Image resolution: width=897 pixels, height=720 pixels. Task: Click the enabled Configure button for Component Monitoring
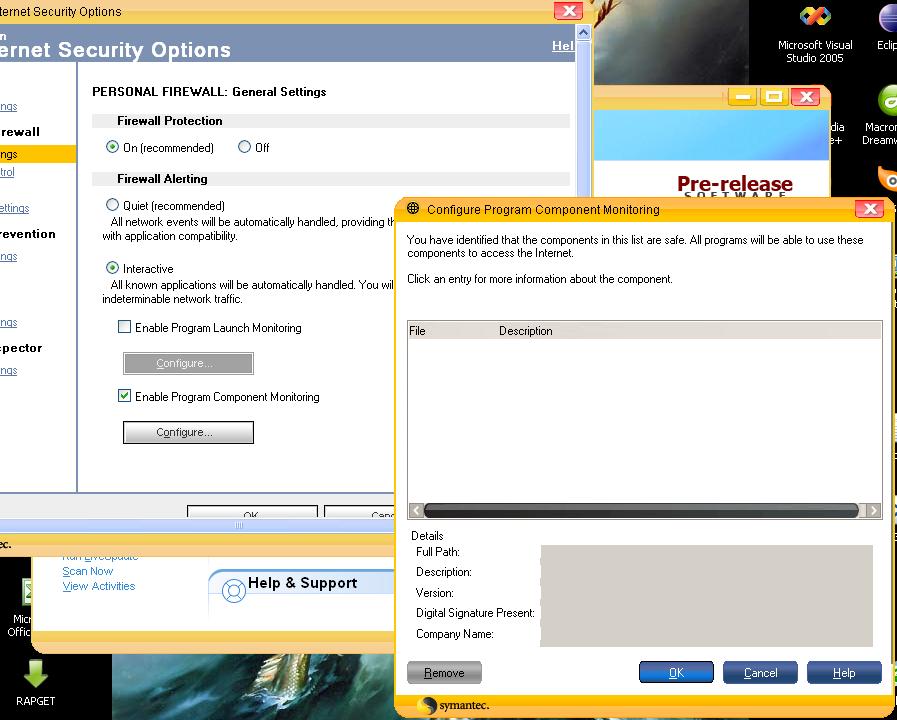point(188,432)
